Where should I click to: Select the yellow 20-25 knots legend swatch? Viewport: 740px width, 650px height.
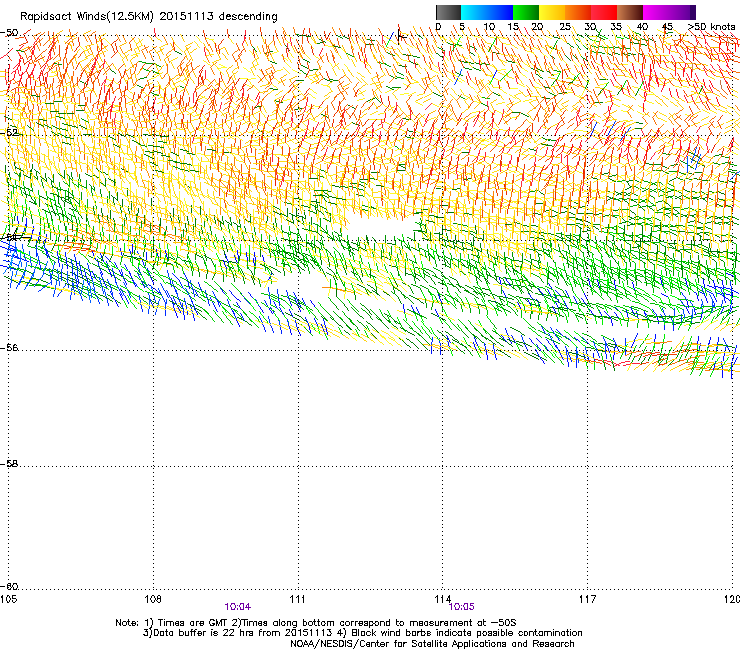click(x=552, y=12)
